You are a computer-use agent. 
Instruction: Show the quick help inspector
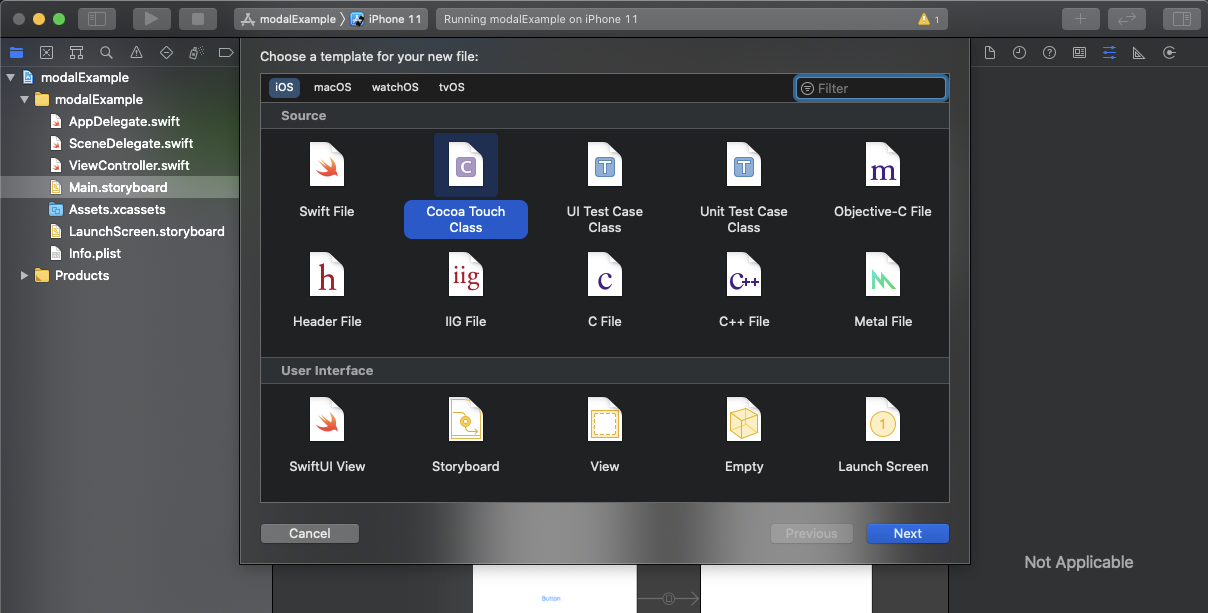pos(1049,53)
